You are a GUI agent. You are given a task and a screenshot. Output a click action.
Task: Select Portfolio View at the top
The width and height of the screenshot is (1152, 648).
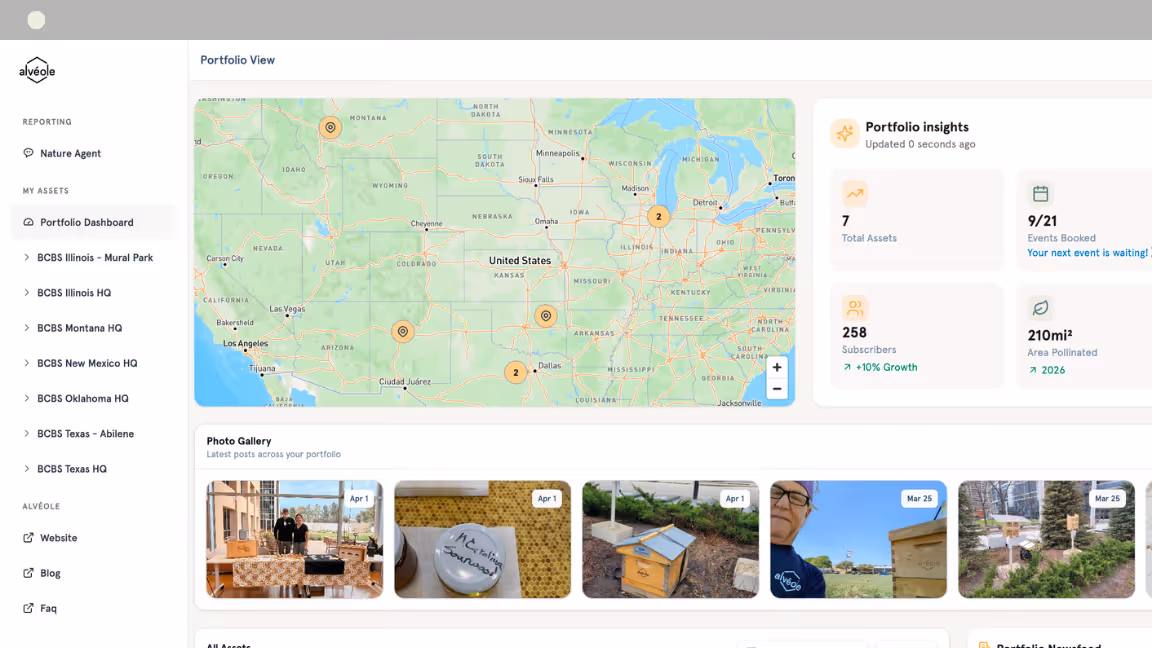pyautogui.click(x=237, y=60)
